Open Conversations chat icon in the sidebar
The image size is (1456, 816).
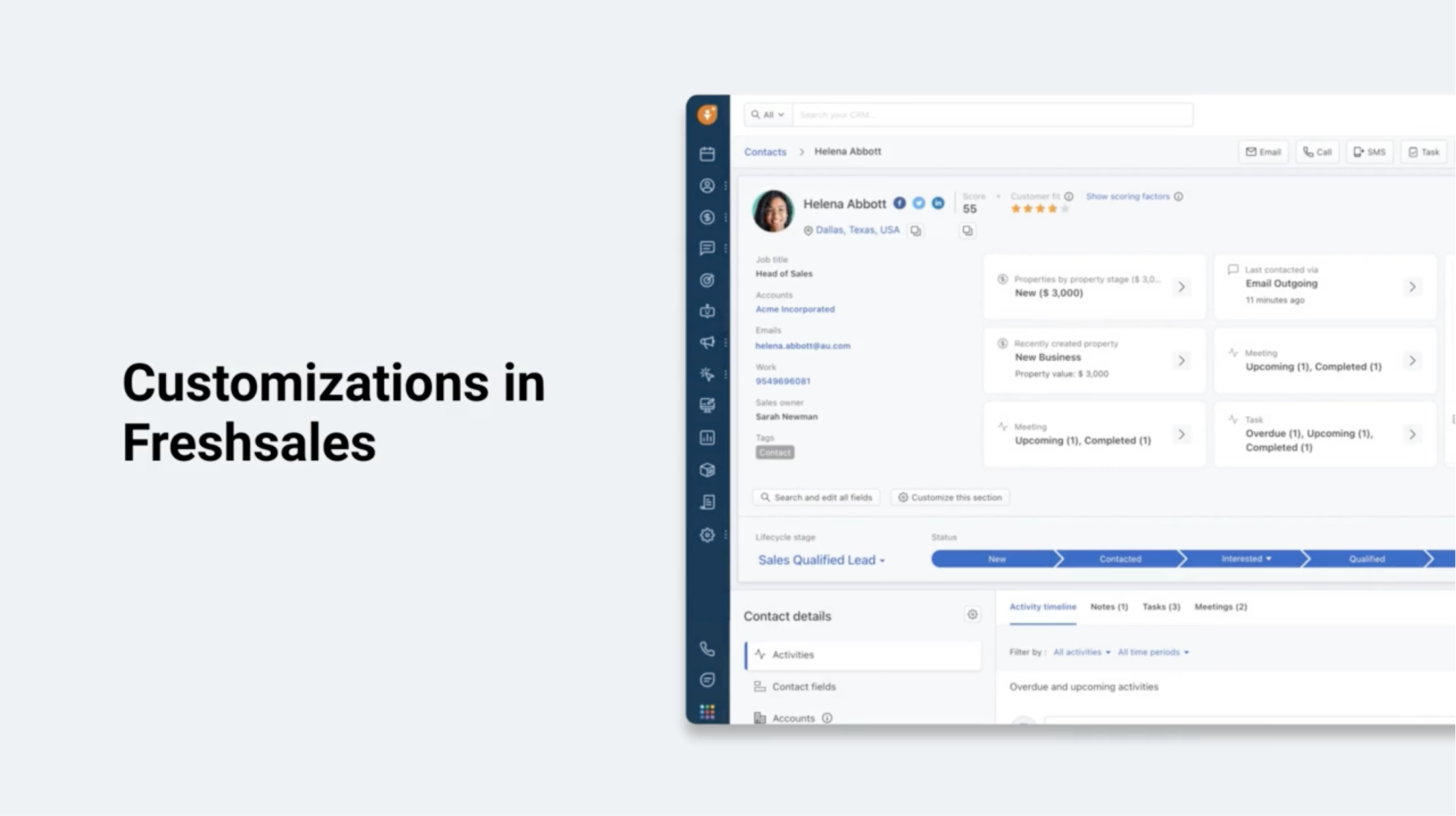(x=707, y=249)
